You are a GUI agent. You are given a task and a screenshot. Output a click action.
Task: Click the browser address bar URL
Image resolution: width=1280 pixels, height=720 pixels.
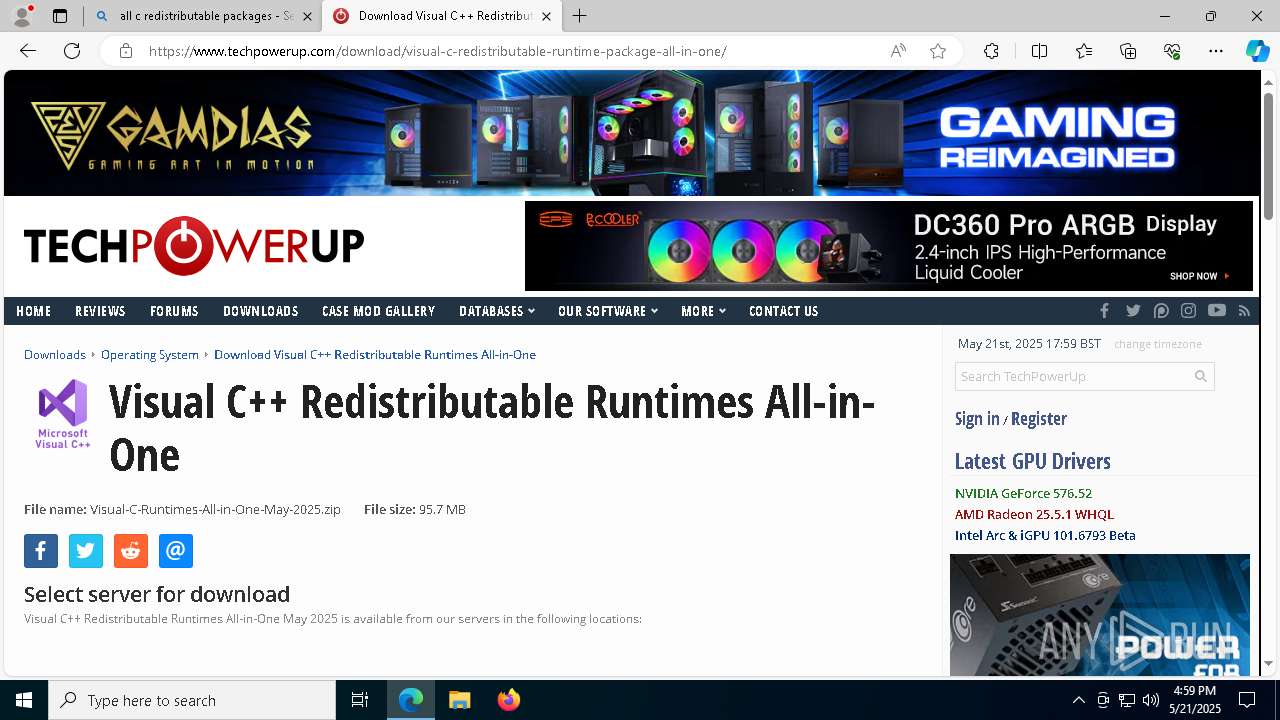[x=437, y=51]
